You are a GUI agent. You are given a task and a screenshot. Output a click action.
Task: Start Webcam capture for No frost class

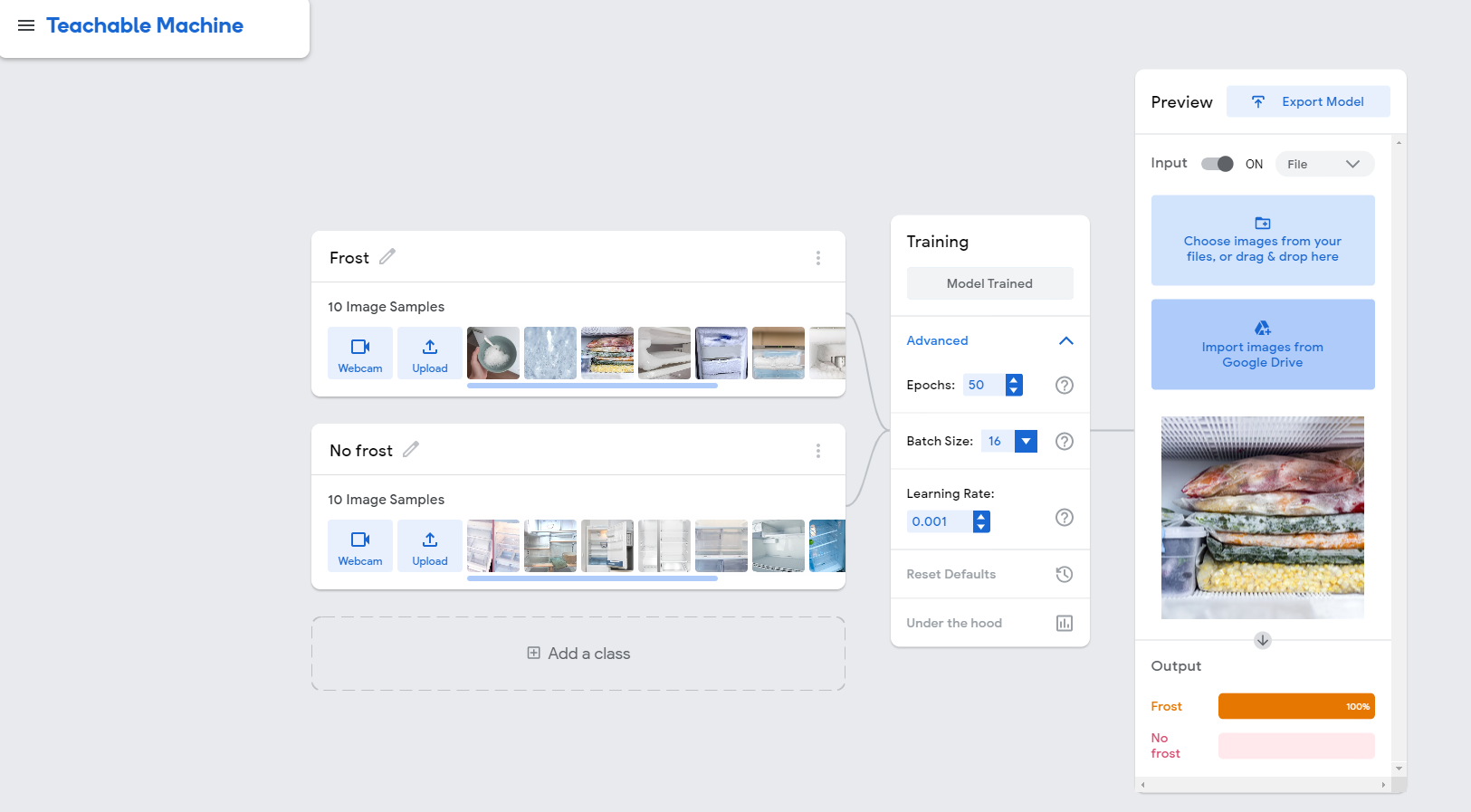point(360,546)
